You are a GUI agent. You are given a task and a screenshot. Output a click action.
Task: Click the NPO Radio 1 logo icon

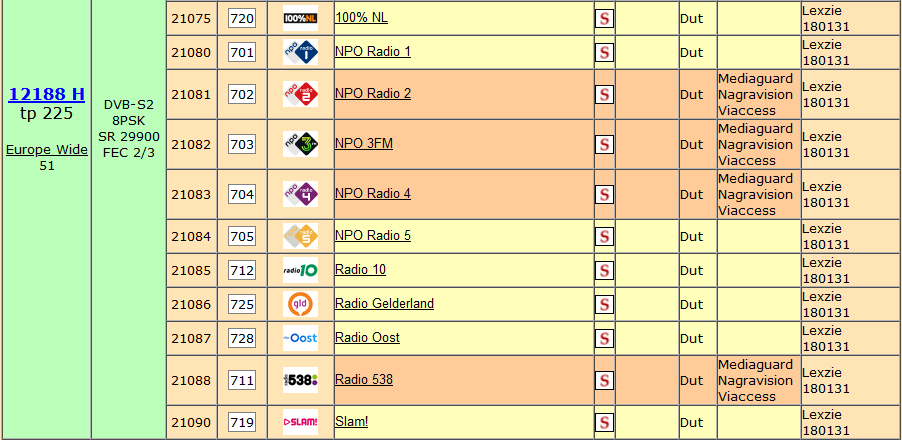pos(300,52)
